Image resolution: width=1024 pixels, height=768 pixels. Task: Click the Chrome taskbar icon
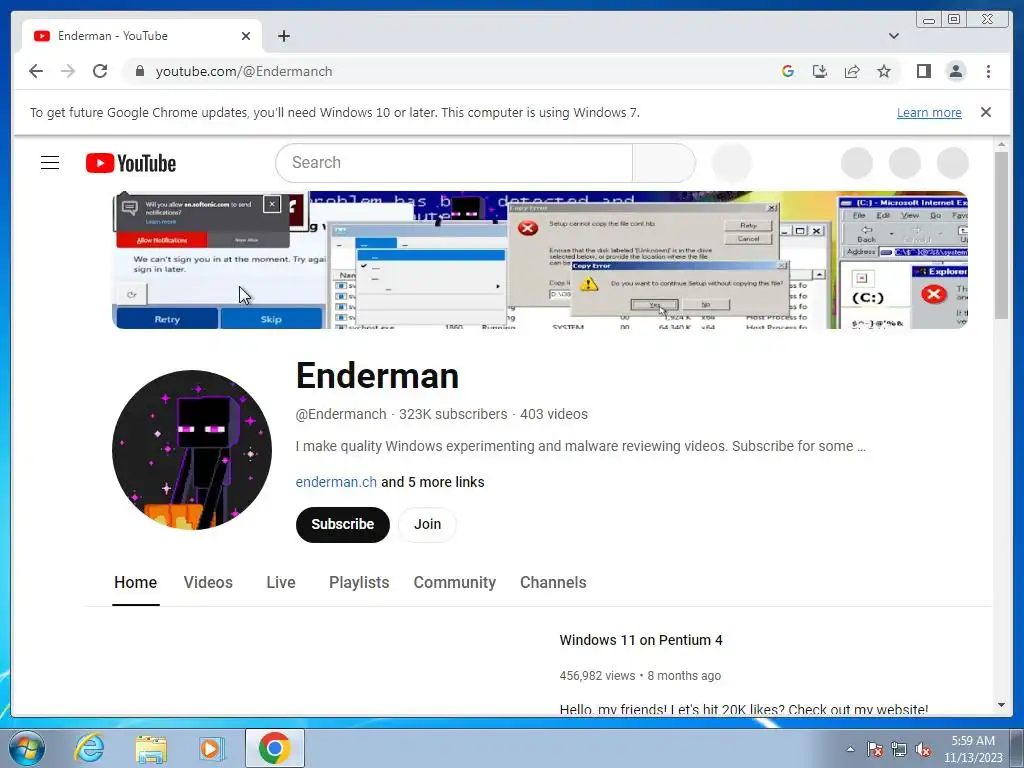coord(274,748)
